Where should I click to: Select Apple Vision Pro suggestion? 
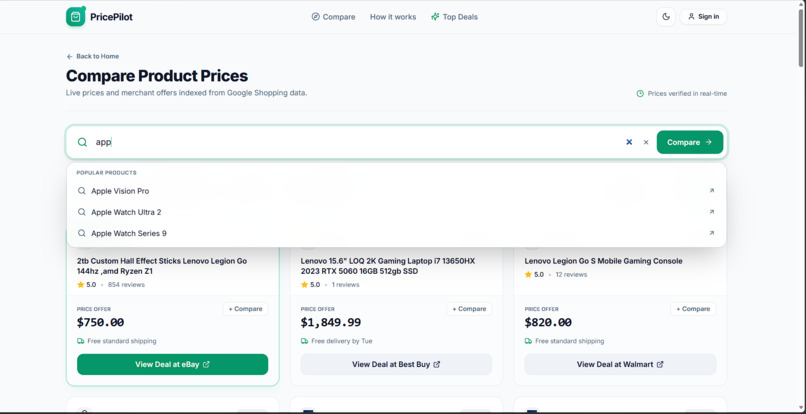tap(396, 191)
